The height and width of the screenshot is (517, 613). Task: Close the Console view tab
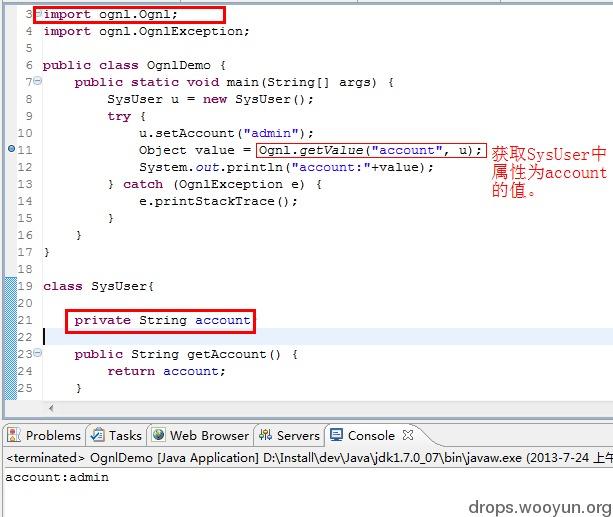(408, 435)
